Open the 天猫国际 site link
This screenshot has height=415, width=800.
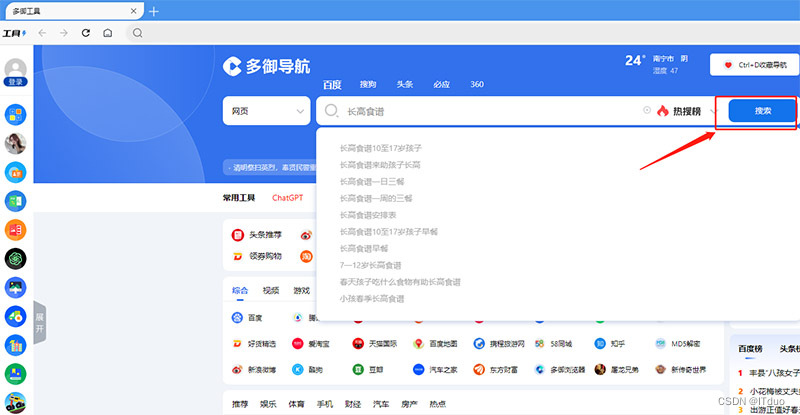coord(374,344)
